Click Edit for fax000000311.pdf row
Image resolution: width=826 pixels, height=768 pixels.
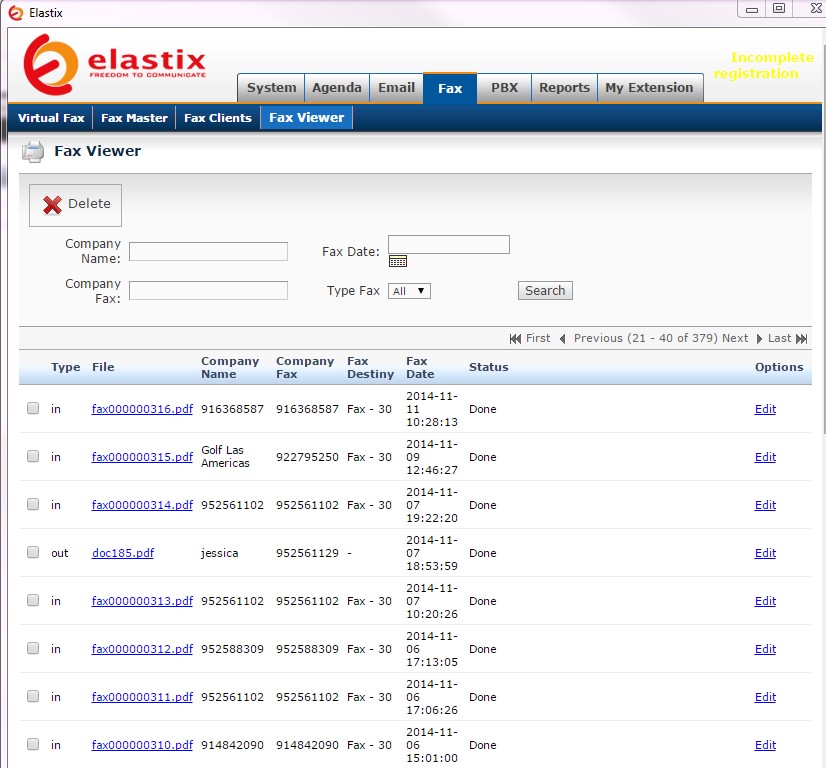pyautogui.click(x=765, y=697)
